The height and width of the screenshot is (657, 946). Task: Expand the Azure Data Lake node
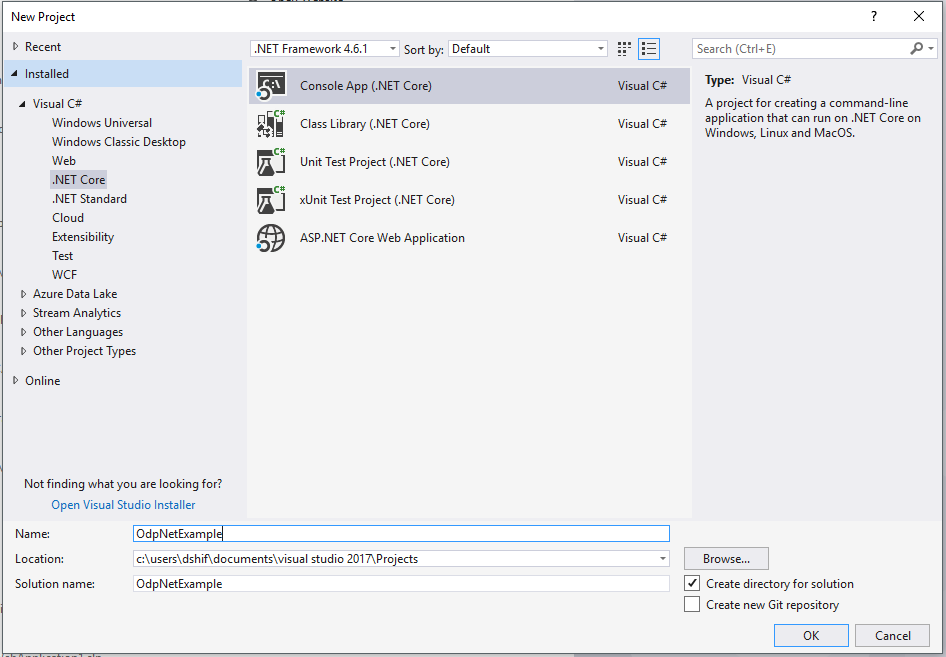pyautogui.click(x=24, y=294)
